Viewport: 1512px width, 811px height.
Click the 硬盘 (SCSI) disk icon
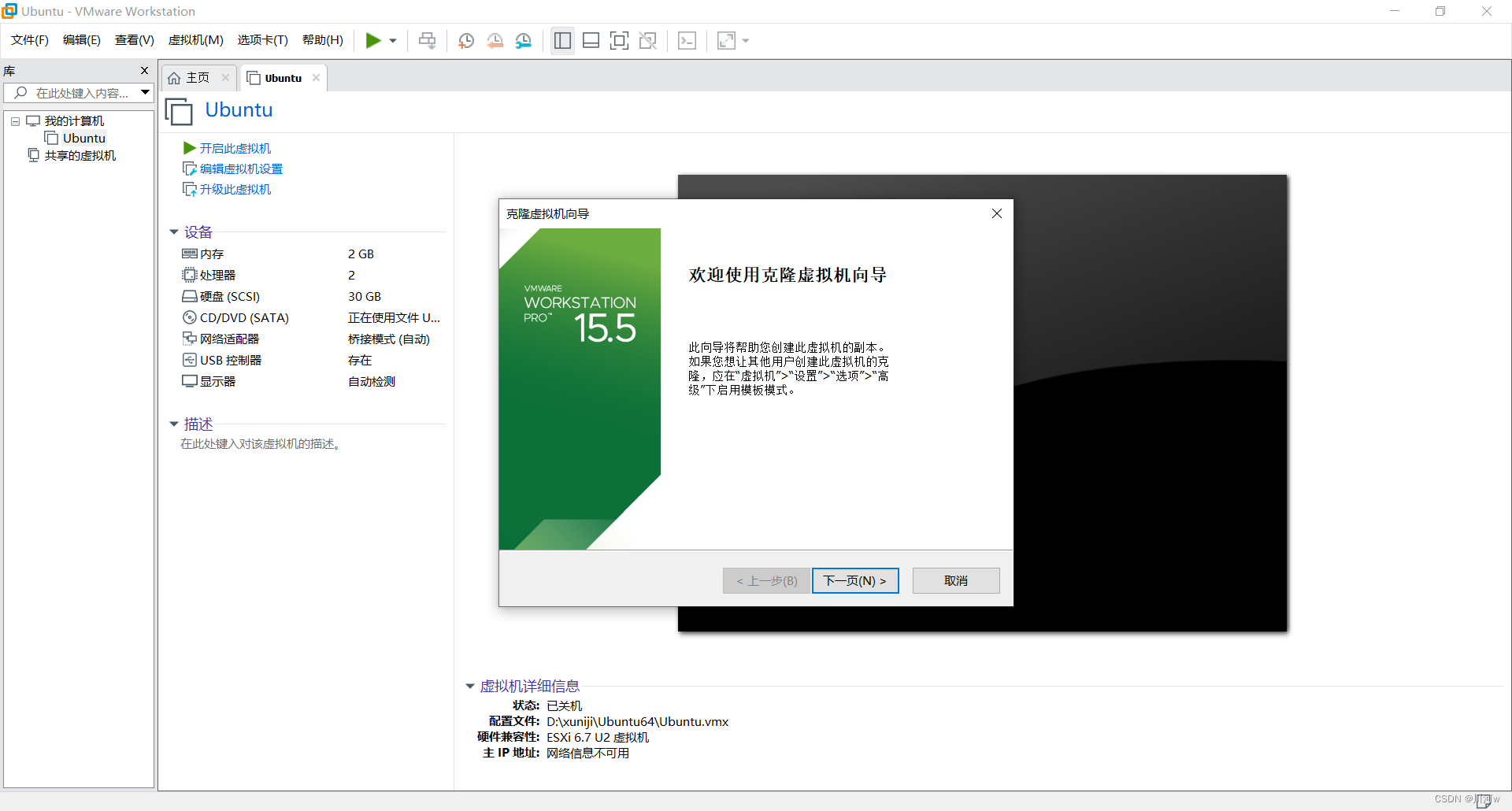(190, 296)
